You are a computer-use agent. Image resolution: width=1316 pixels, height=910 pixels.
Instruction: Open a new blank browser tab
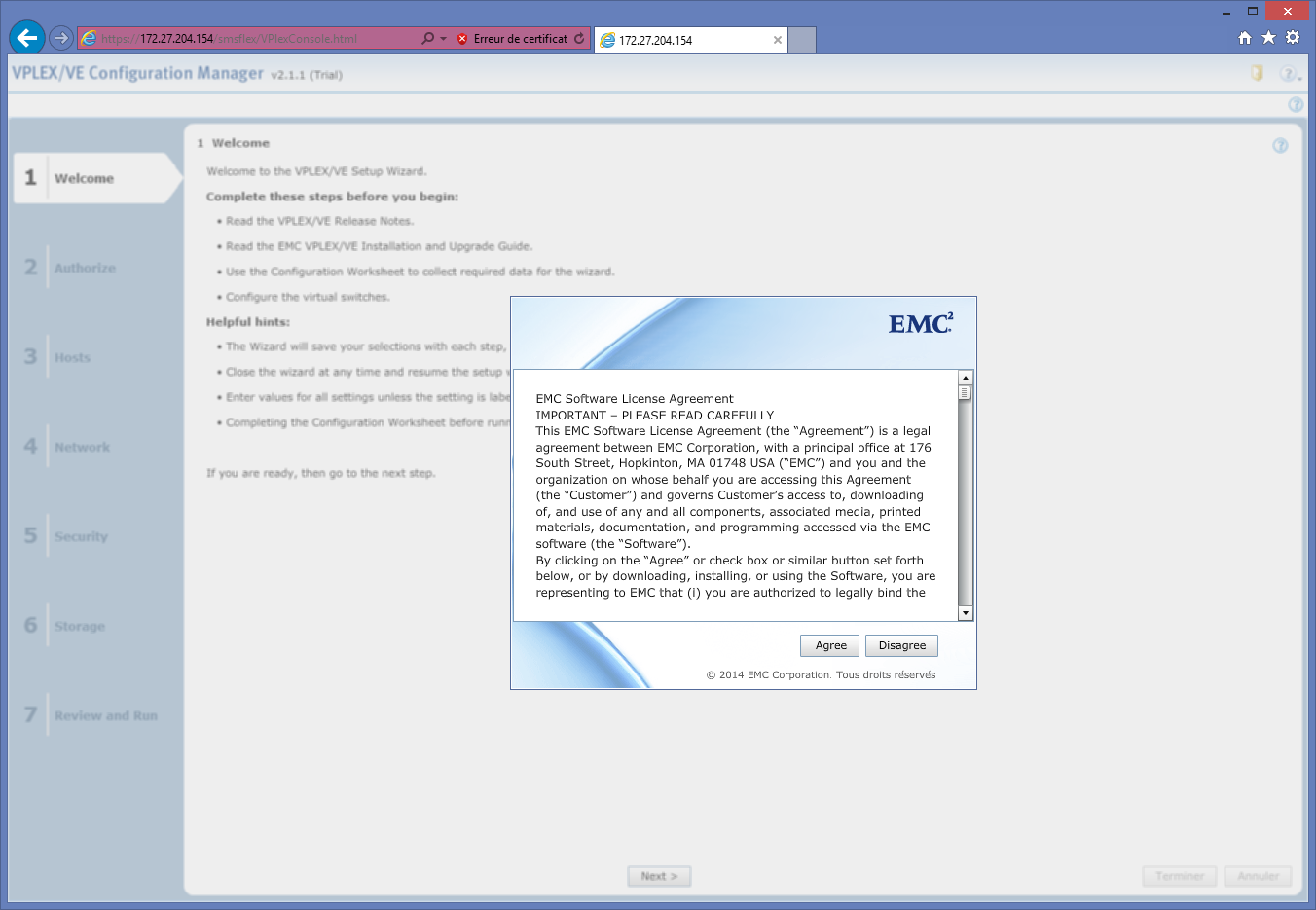[x=801, y=40]
